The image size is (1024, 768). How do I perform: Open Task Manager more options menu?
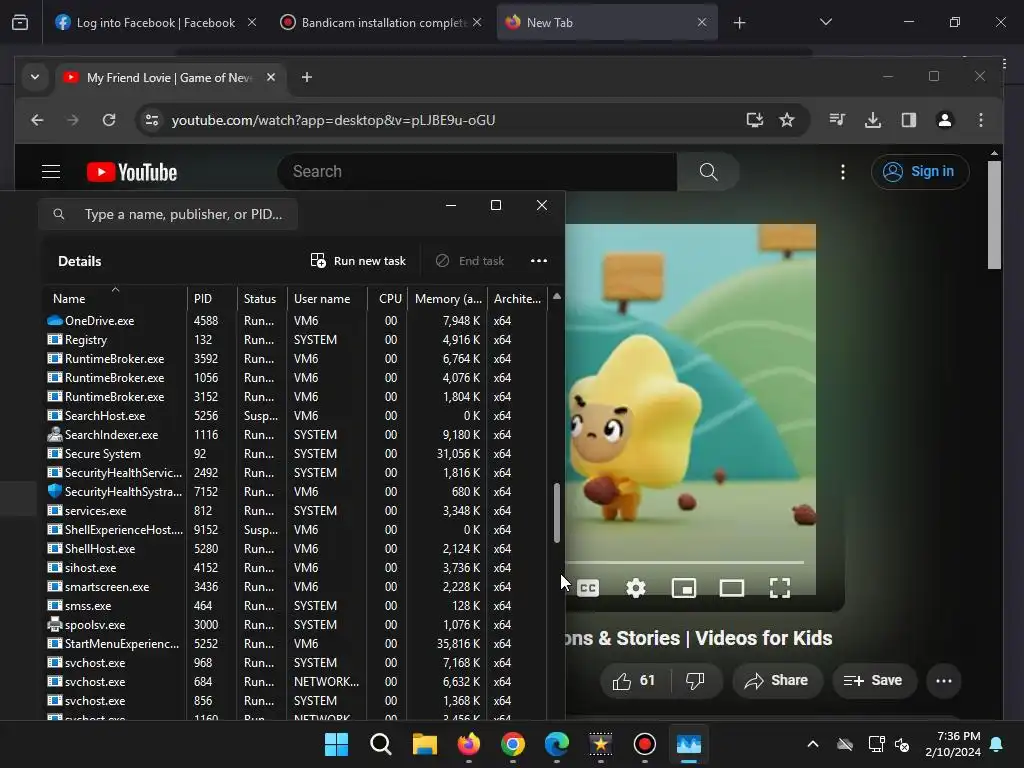pos(539,261)
